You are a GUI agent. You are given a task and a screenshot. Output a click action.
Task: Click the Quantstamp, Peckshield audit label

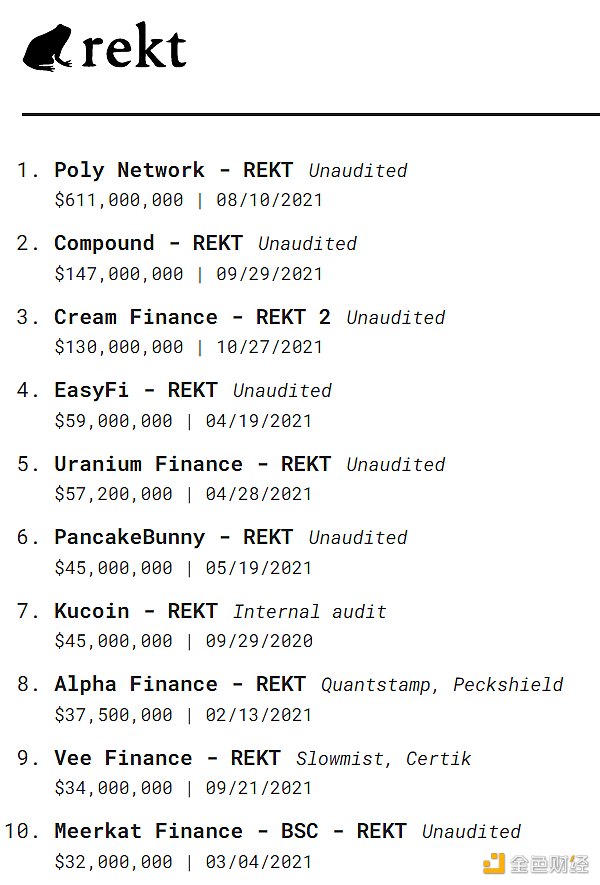[x=442, y=685]
